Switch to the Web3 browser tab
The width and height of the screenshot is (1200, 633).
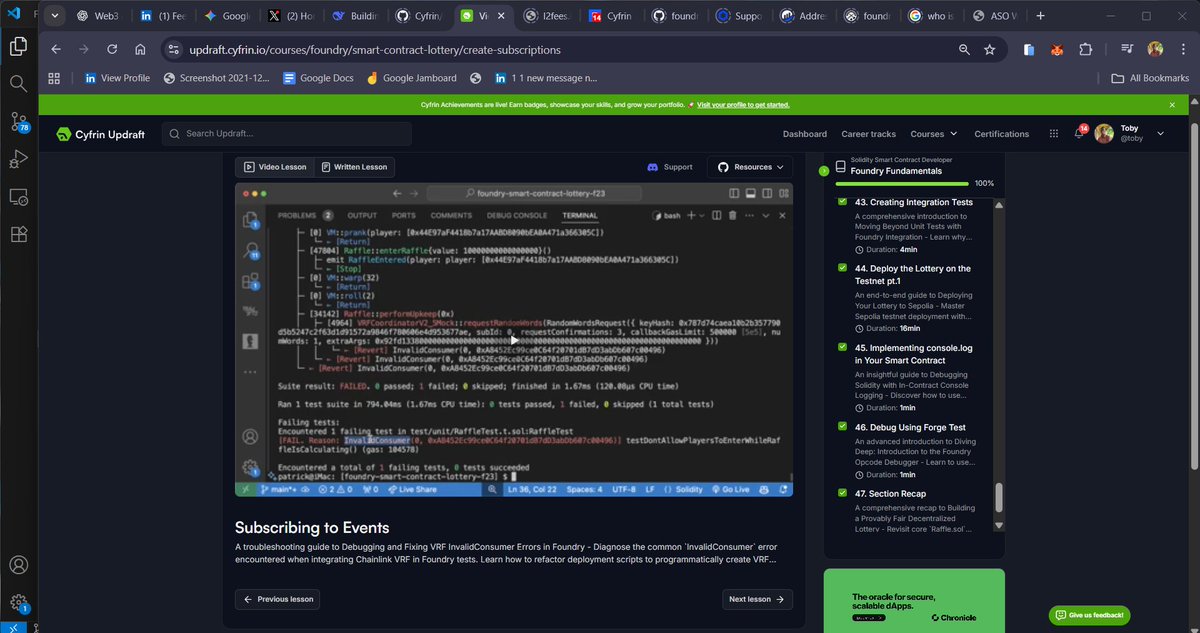coord(96,16)
